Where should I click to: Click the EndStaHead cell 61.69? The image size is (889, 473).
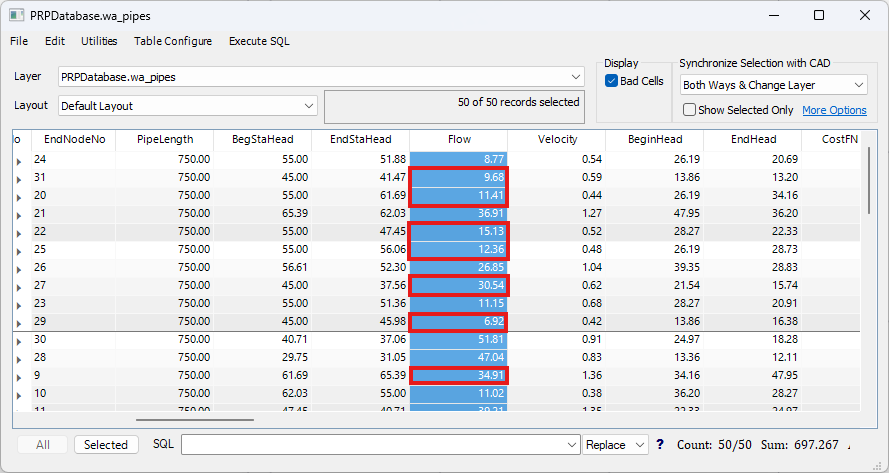coord(361,195)
